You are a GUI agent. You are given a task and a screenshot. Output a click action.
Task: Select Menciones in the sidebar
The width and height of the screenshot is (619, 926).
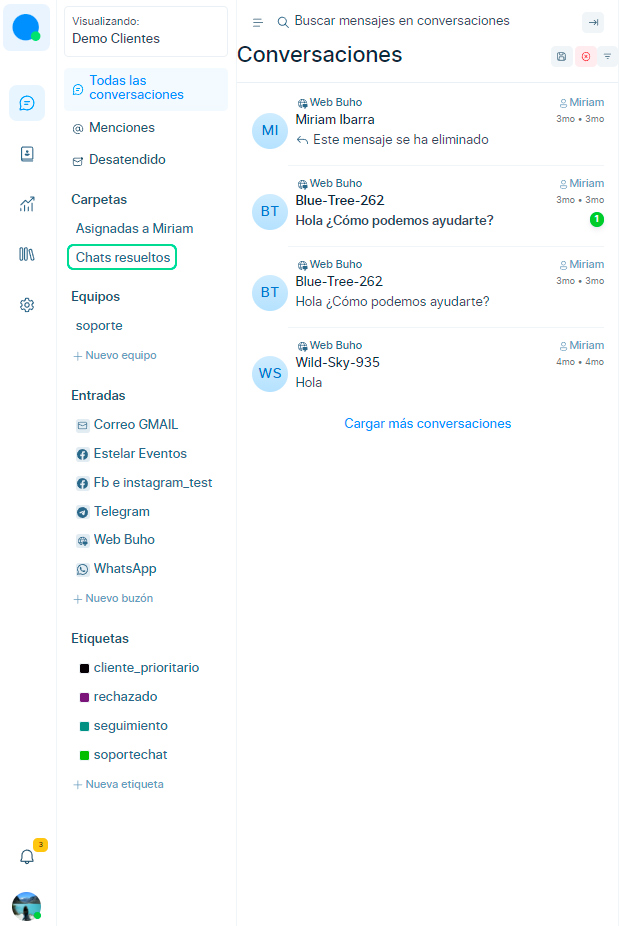point(121,128)
